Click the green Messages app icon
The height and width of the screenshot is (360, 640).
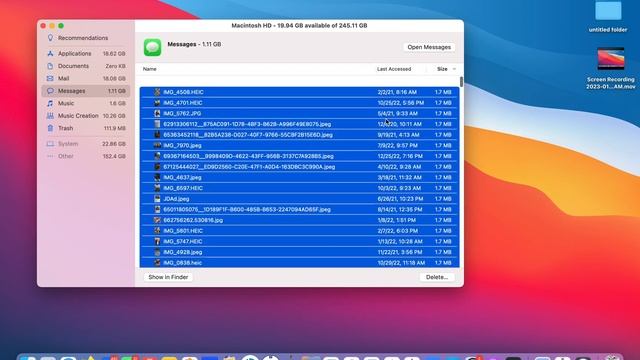point(152,47)
